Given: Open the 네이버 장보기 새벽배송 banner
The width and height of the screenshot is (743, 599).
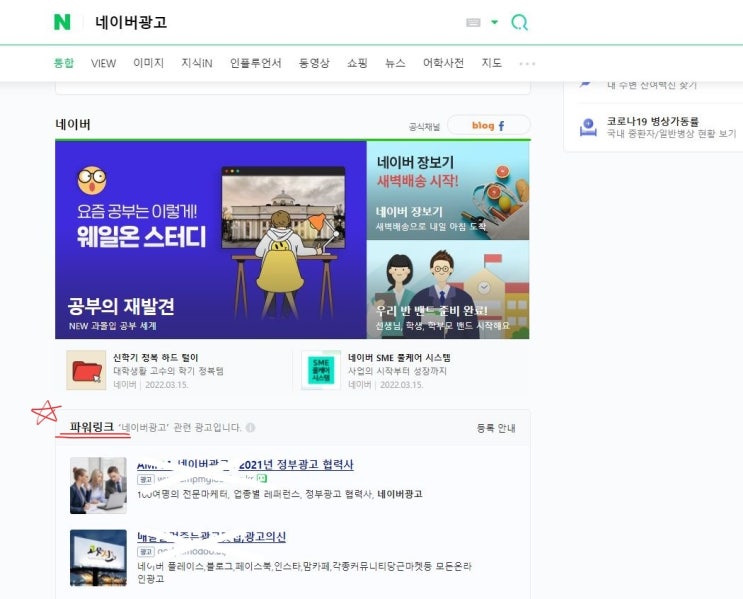Looking at the screenshot, I should pyautogui.click(x=448, y=191).
